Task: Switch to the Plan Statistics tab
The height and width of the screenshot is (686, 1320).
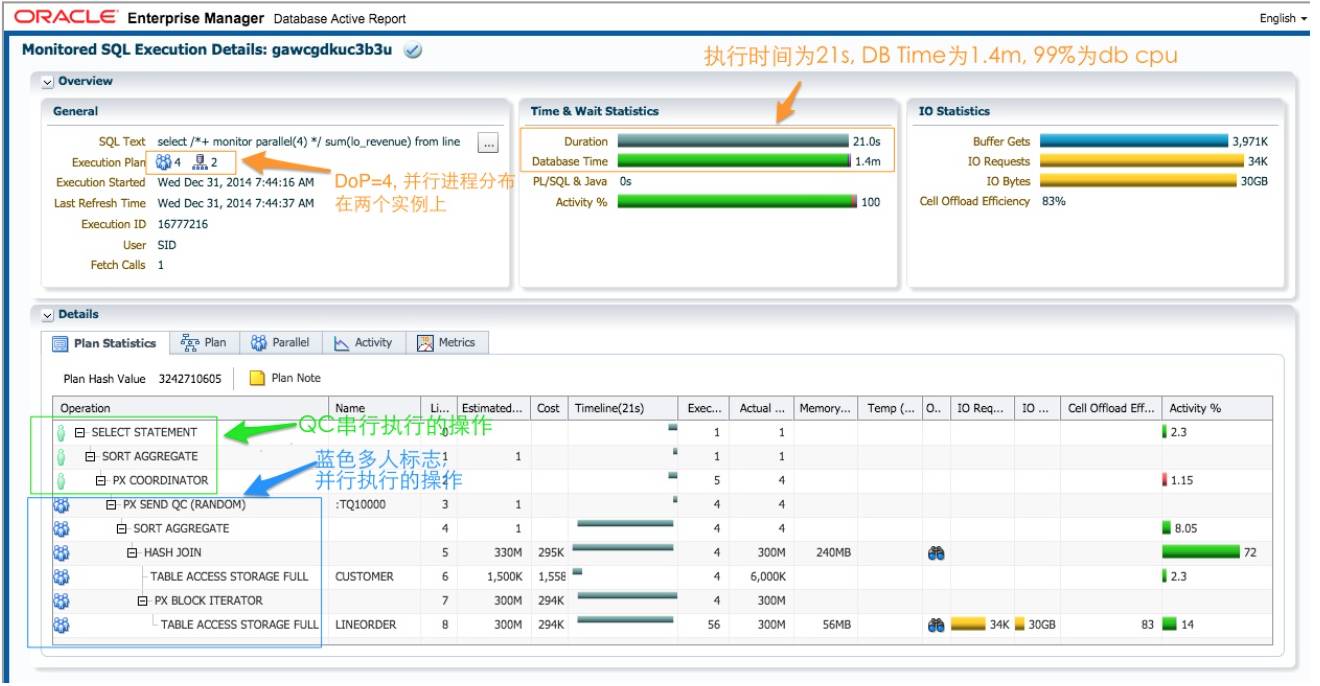Action: pyautogui.click(x=106, y=343)
